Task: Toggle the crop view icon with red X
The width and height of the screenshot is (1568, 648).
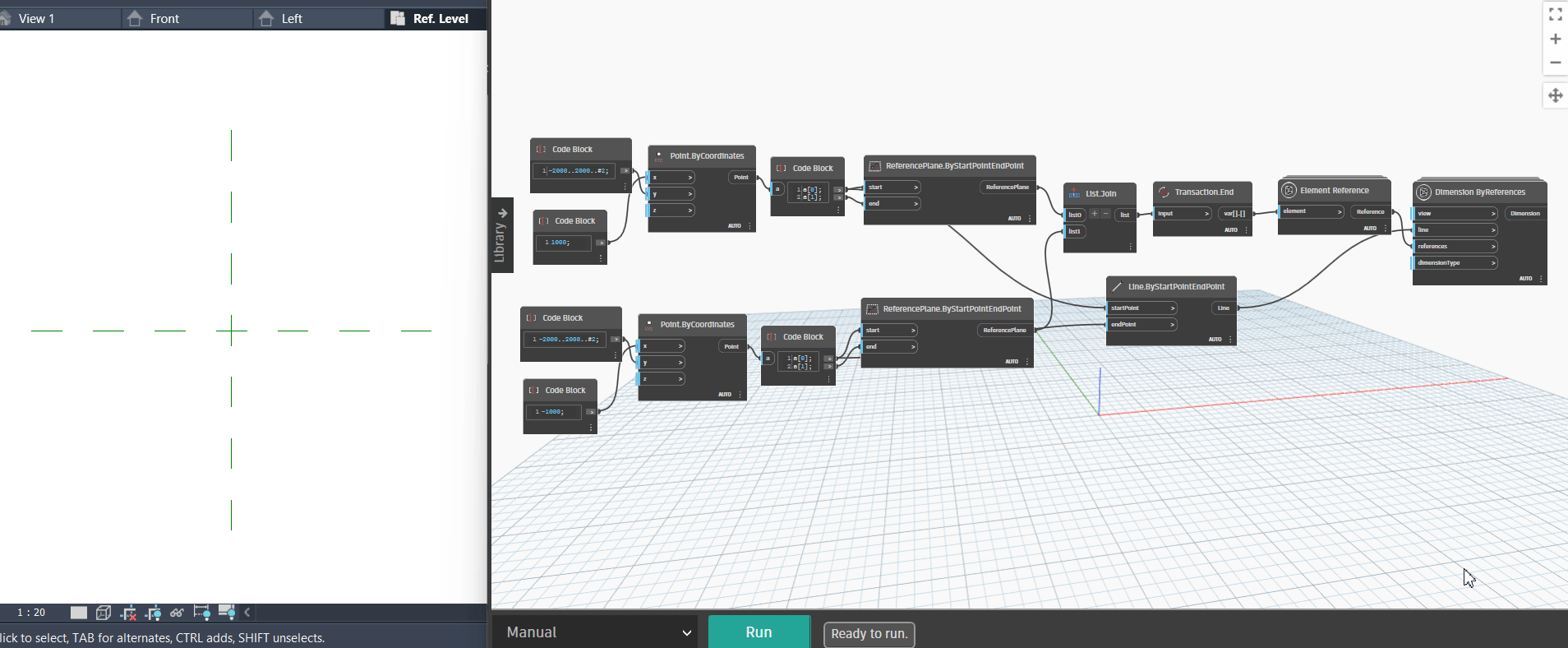Action: point(128,612)
